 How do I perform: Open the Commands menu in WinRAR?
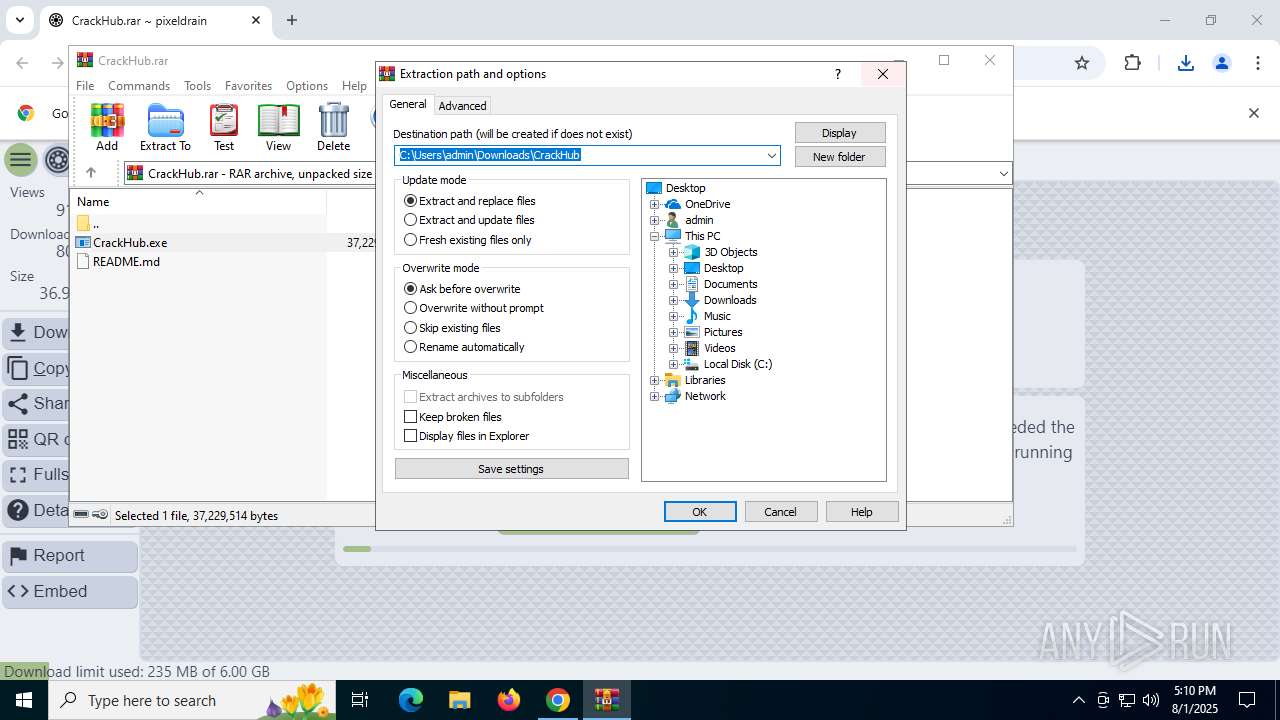139,86
